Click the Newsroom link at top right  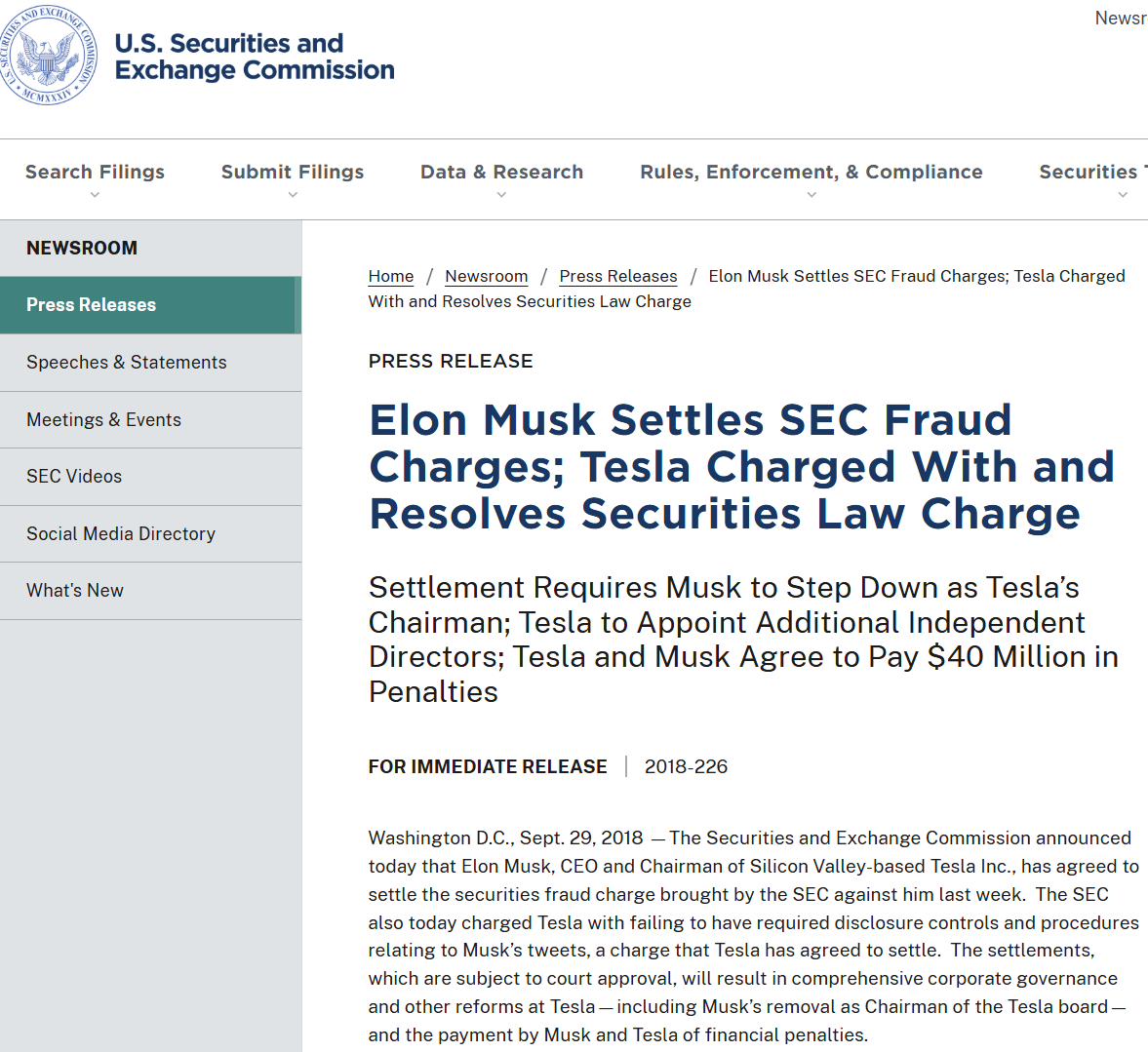[x=1121, y=19]
